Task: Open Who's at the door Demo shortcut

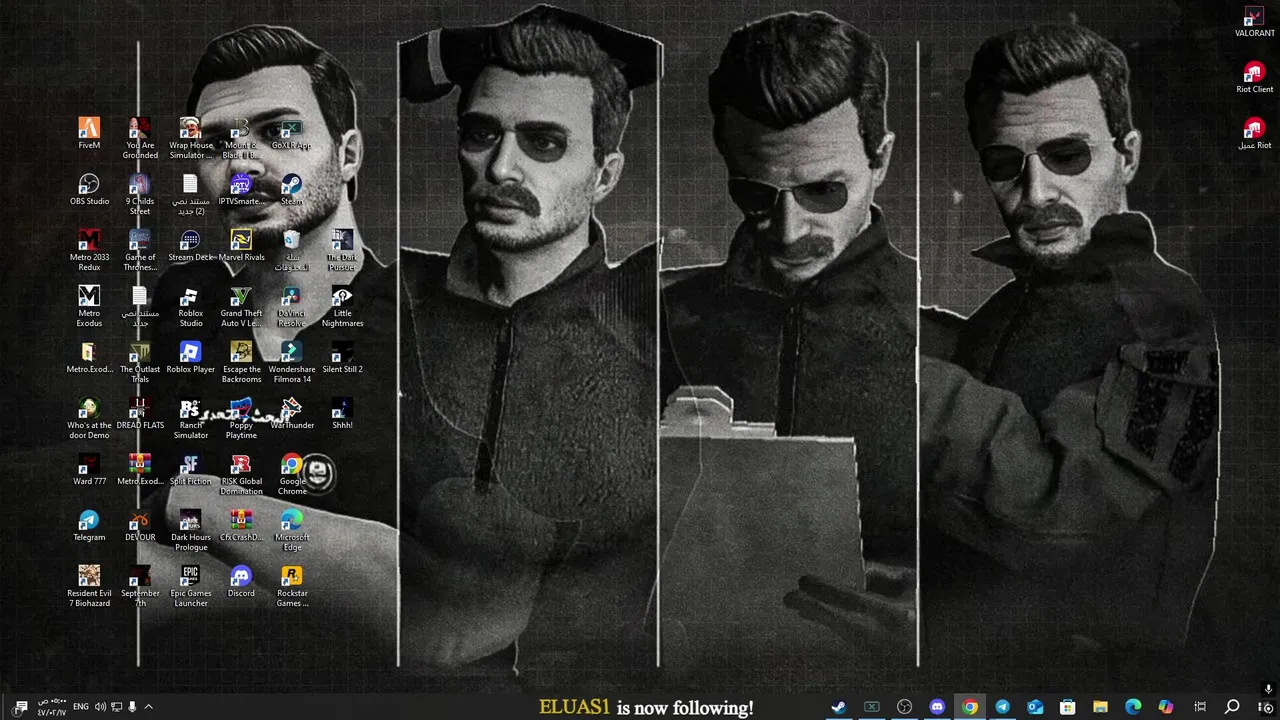Action: [x=89, y=419]
